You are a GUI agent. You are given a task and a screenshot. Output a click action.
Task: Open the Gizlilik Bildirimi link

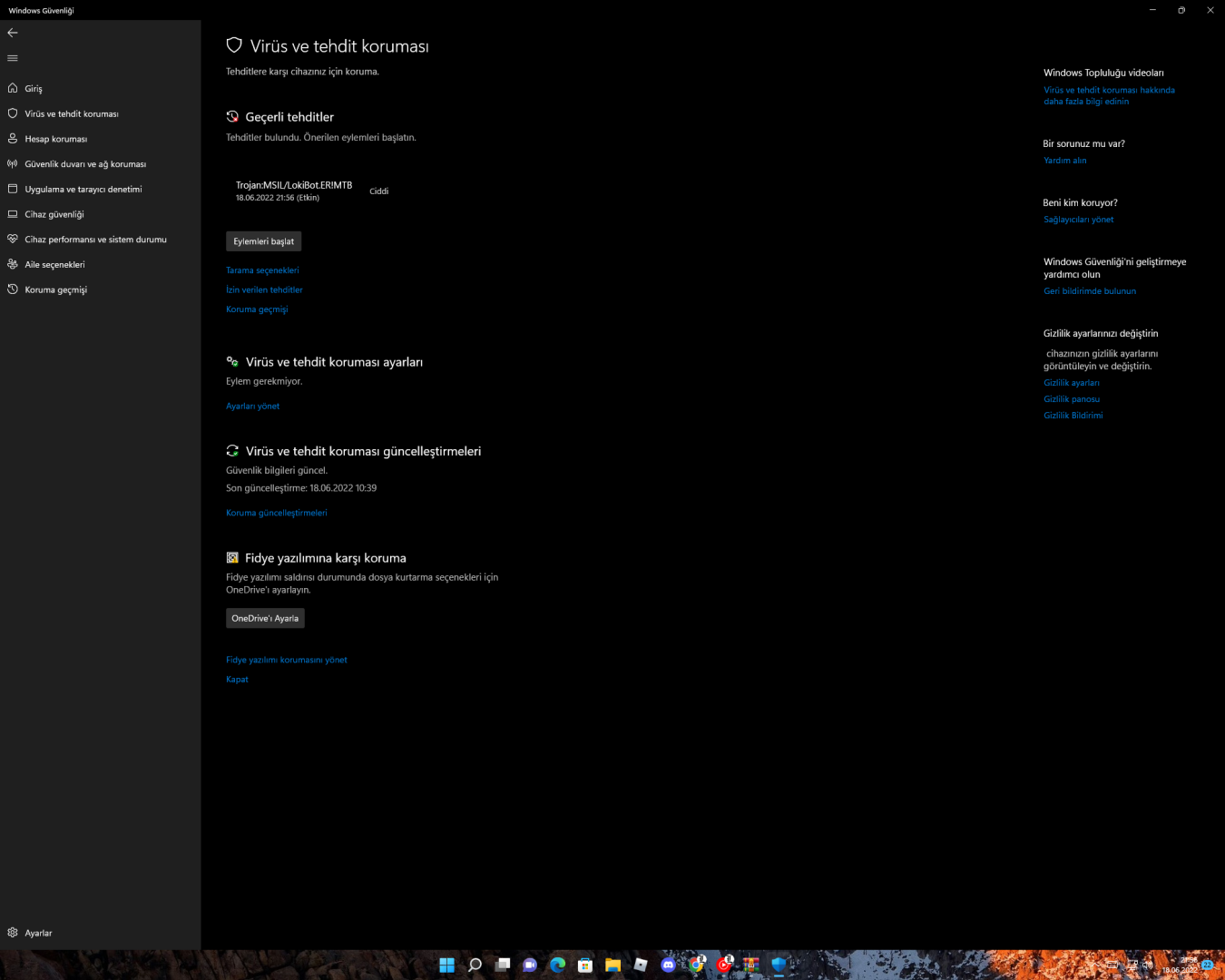[1073, 416]
